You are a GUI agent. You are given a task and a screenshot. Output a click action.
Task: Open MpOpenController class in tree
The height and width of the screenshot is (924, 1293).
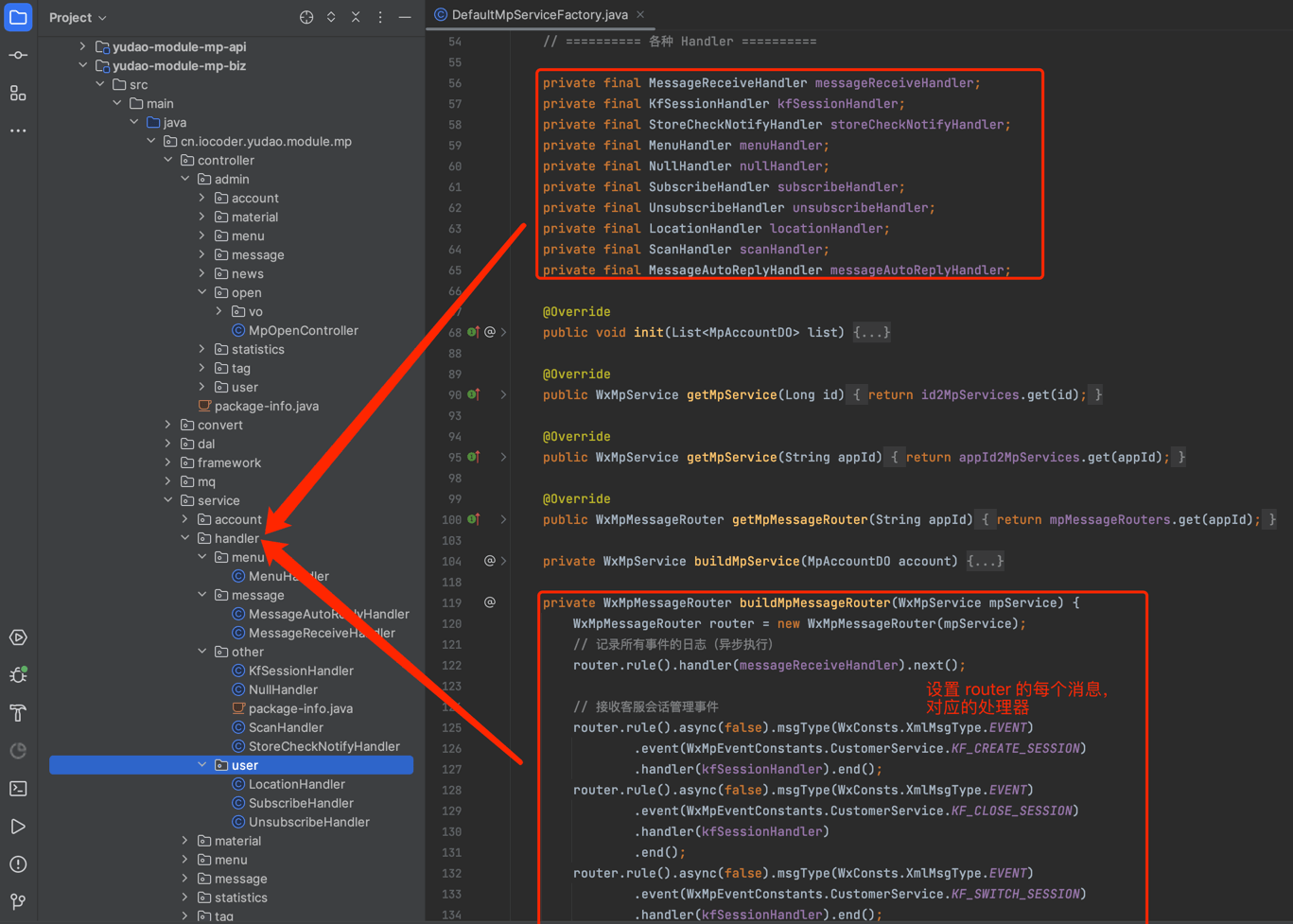(303, 330)
